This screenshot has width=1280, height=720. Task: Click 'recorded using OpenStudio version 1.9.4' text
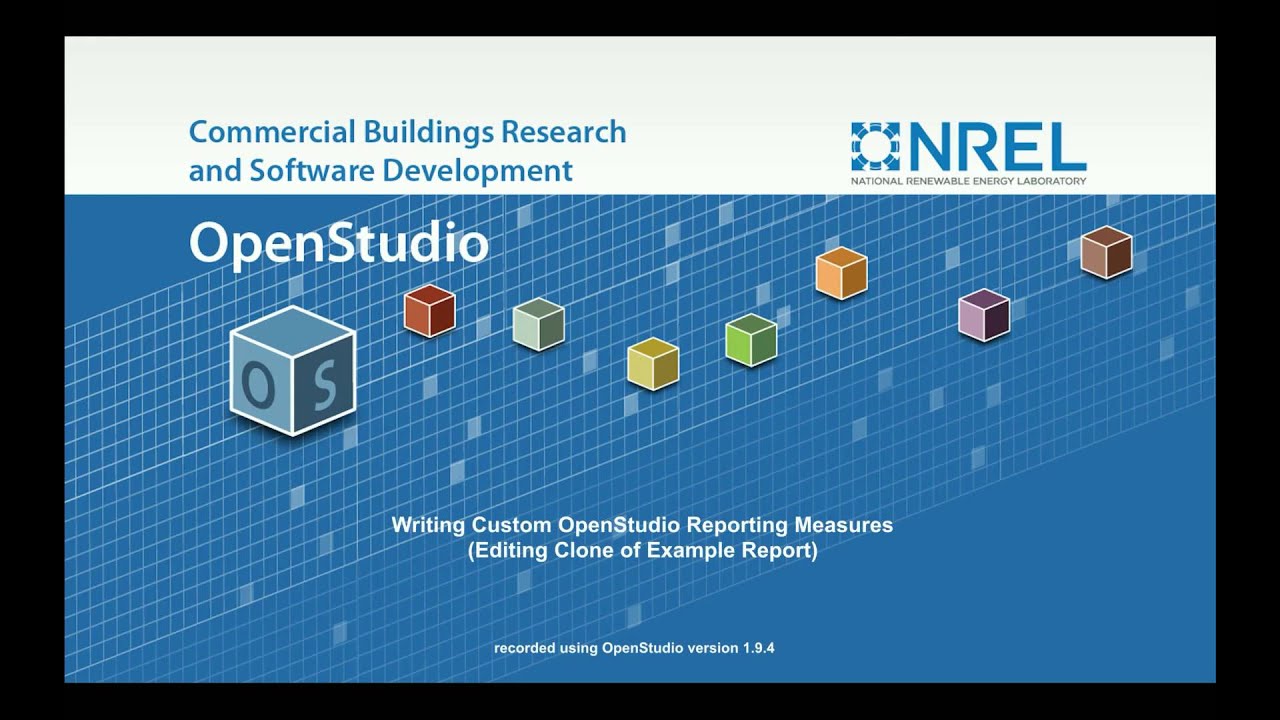[x=634, y=648]
